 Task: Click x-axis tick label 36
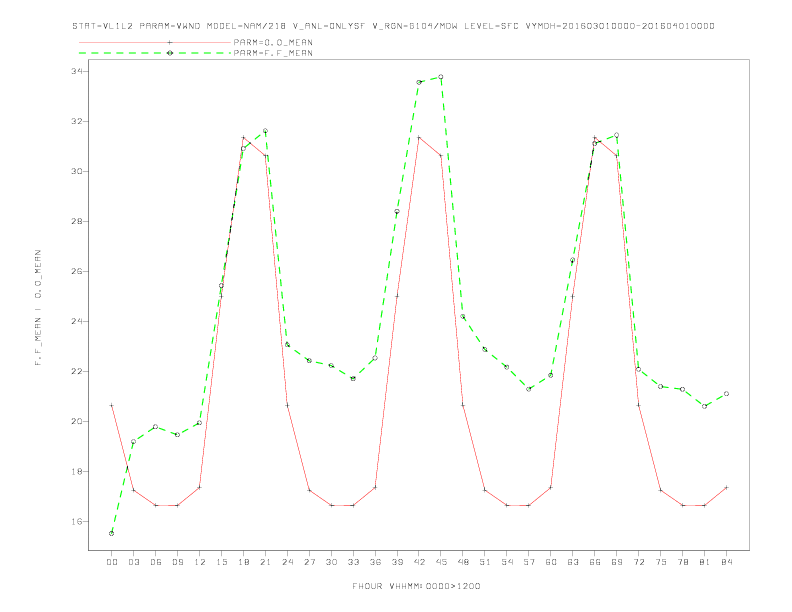(375, 562)
